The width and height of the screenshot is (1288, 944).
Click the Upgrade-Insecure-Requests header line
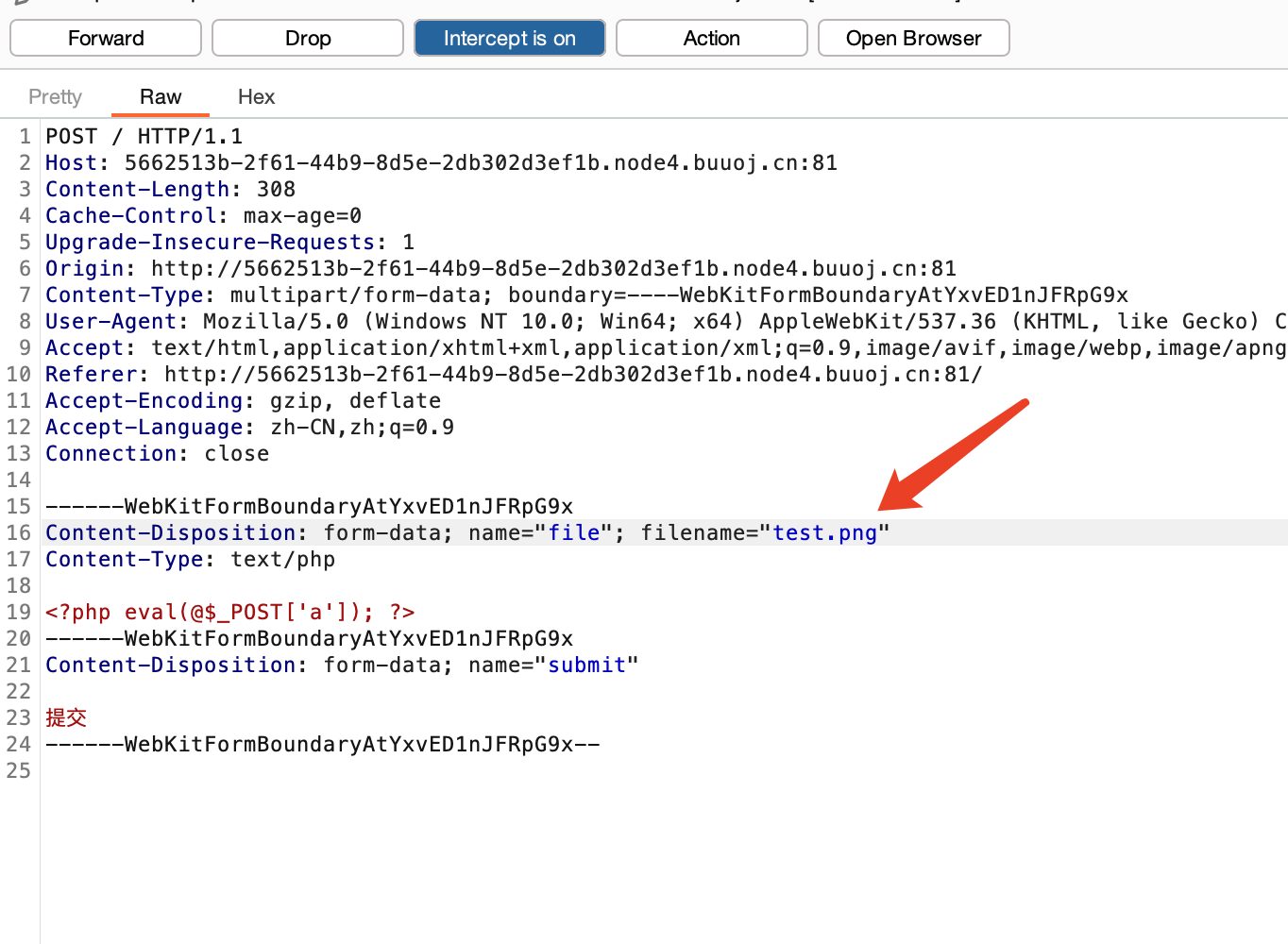point(230,242)
